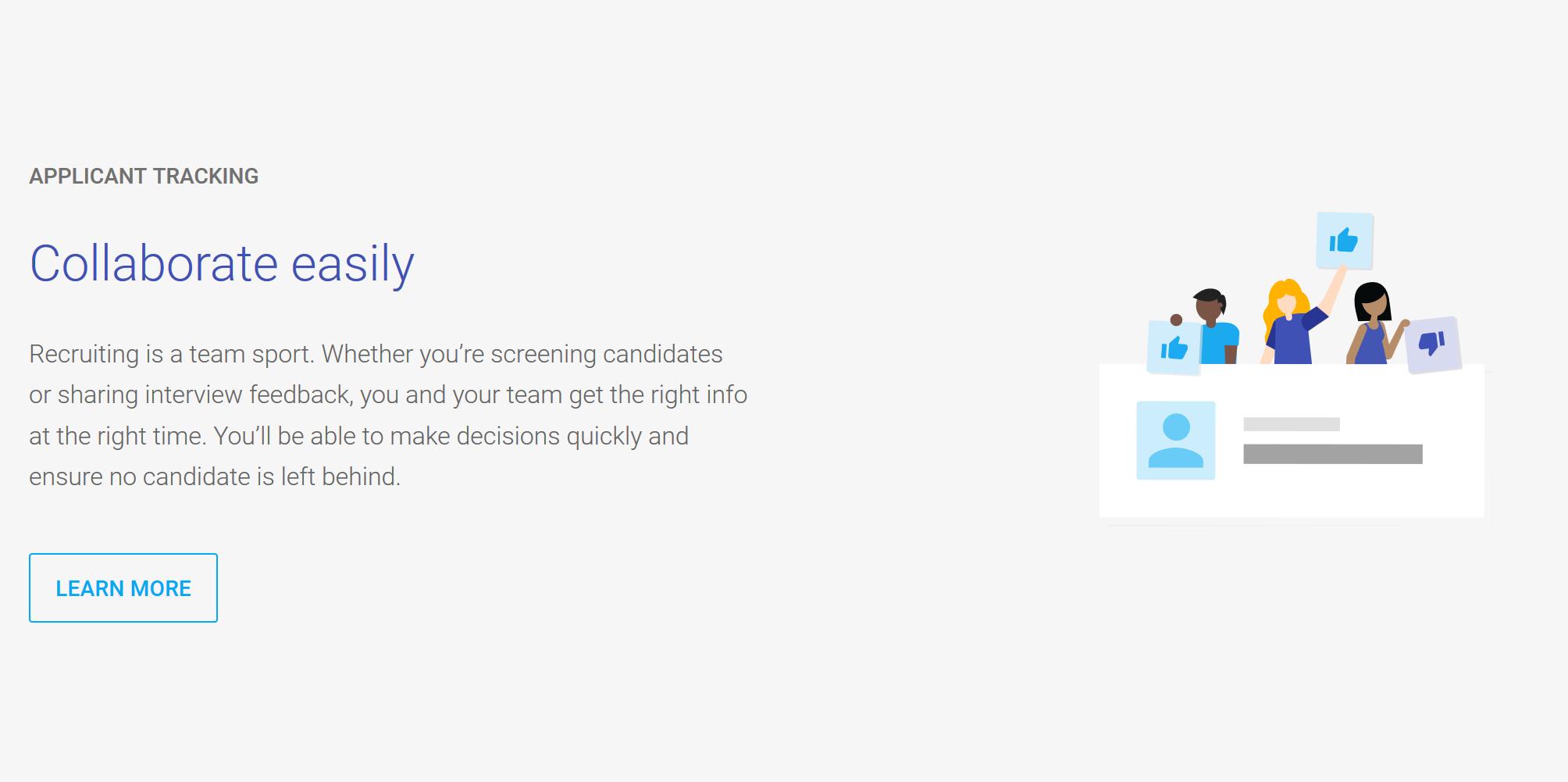Click the thumbs-up sign held by the man
Image resolution: width=1568 pixels, height=782 pixels.
(x=1174, y=348)
